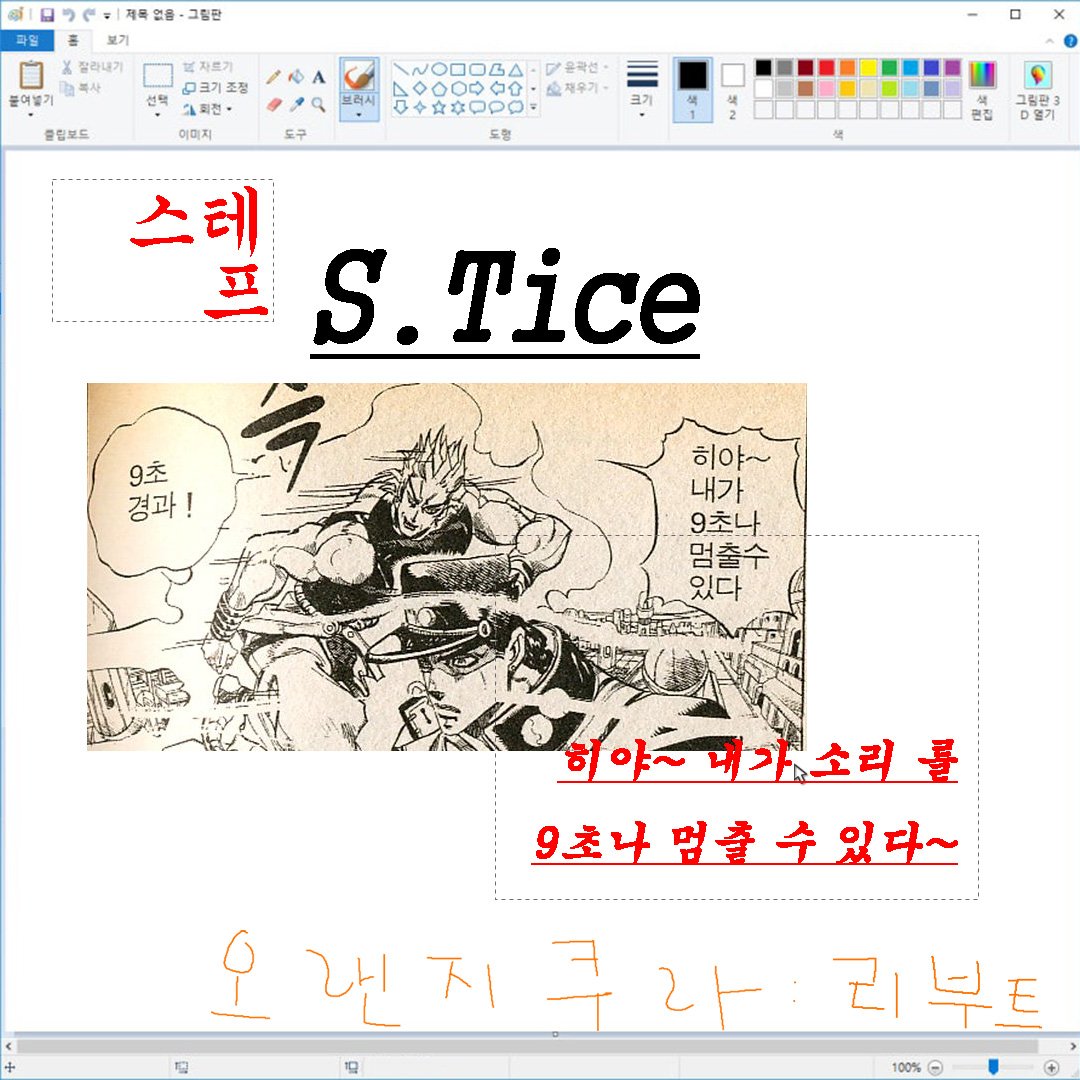Click 복사 (copy) icon
Viewport: 1080px width, 1080px height.
point(67,88)
